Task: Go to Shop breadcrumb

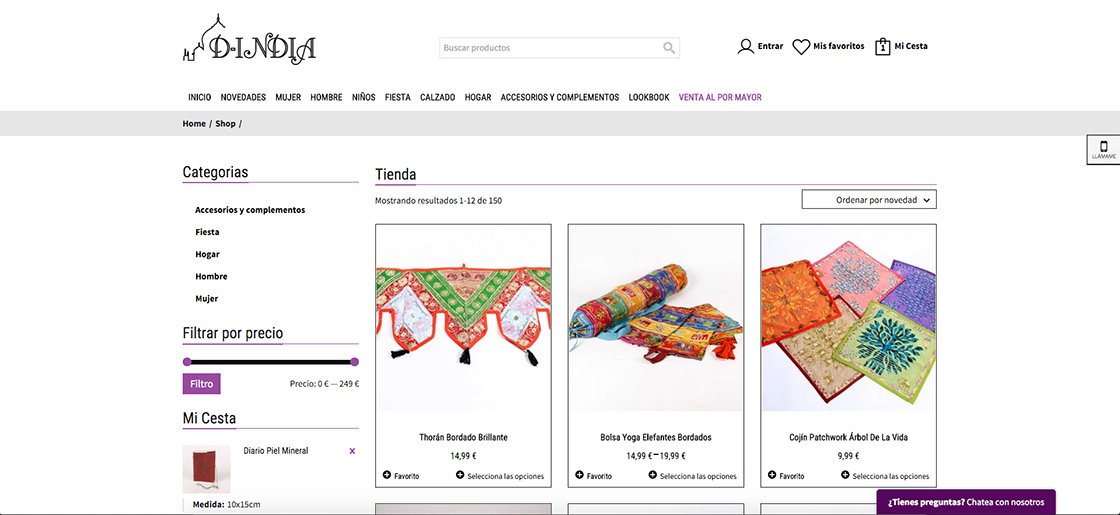Action: [x=225, y=124]
